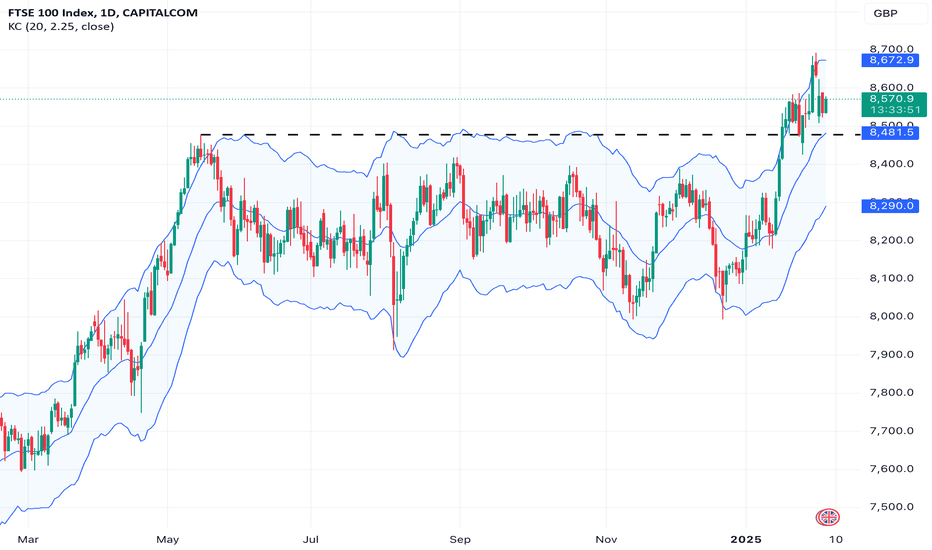Click the 10 date label on the time axis
This screenshot has width=932, height=550.
(x=836, y=540)
